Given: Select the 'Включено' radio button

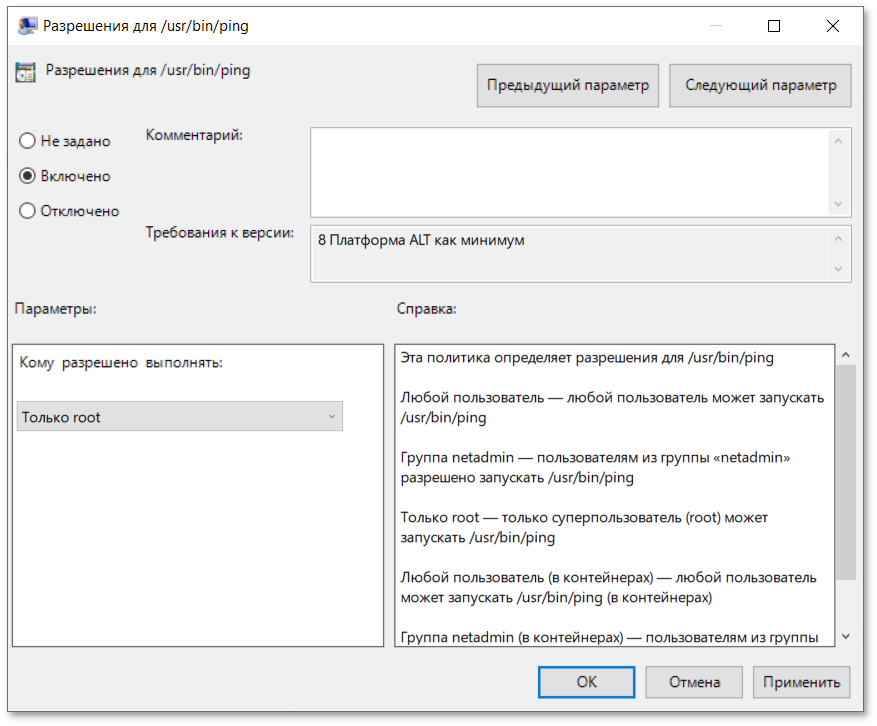Looking at the screenshot, I should [28, 176].
